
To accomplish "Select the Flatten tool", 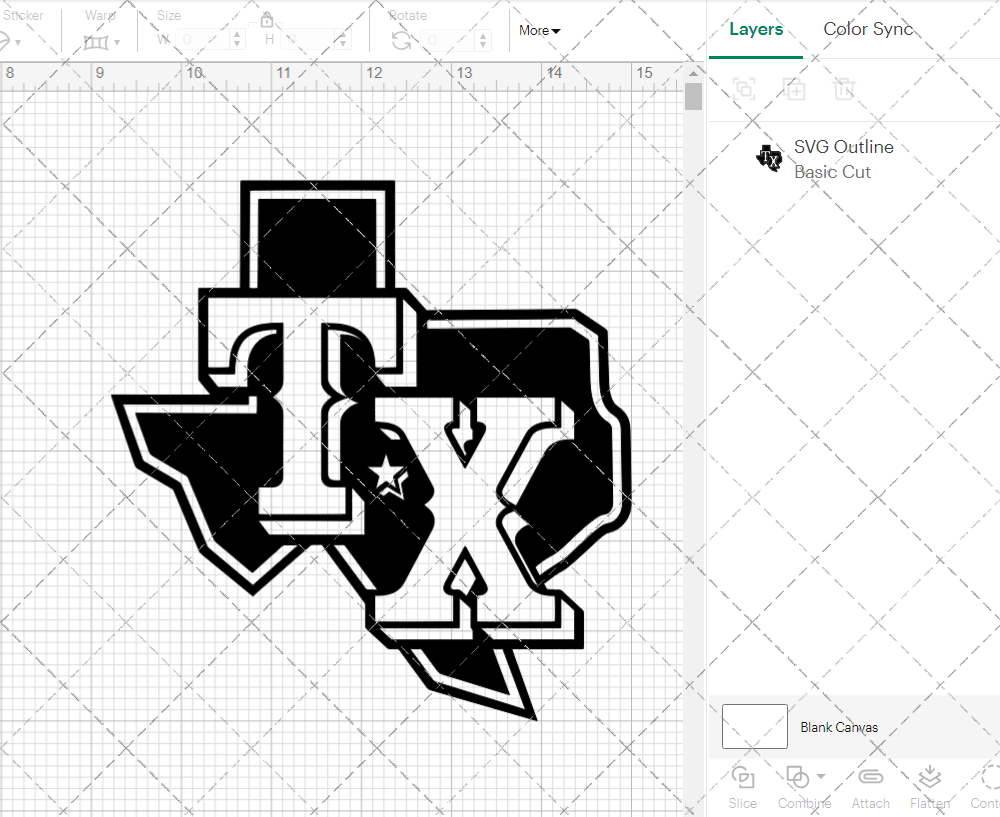I will coord(930,785).
